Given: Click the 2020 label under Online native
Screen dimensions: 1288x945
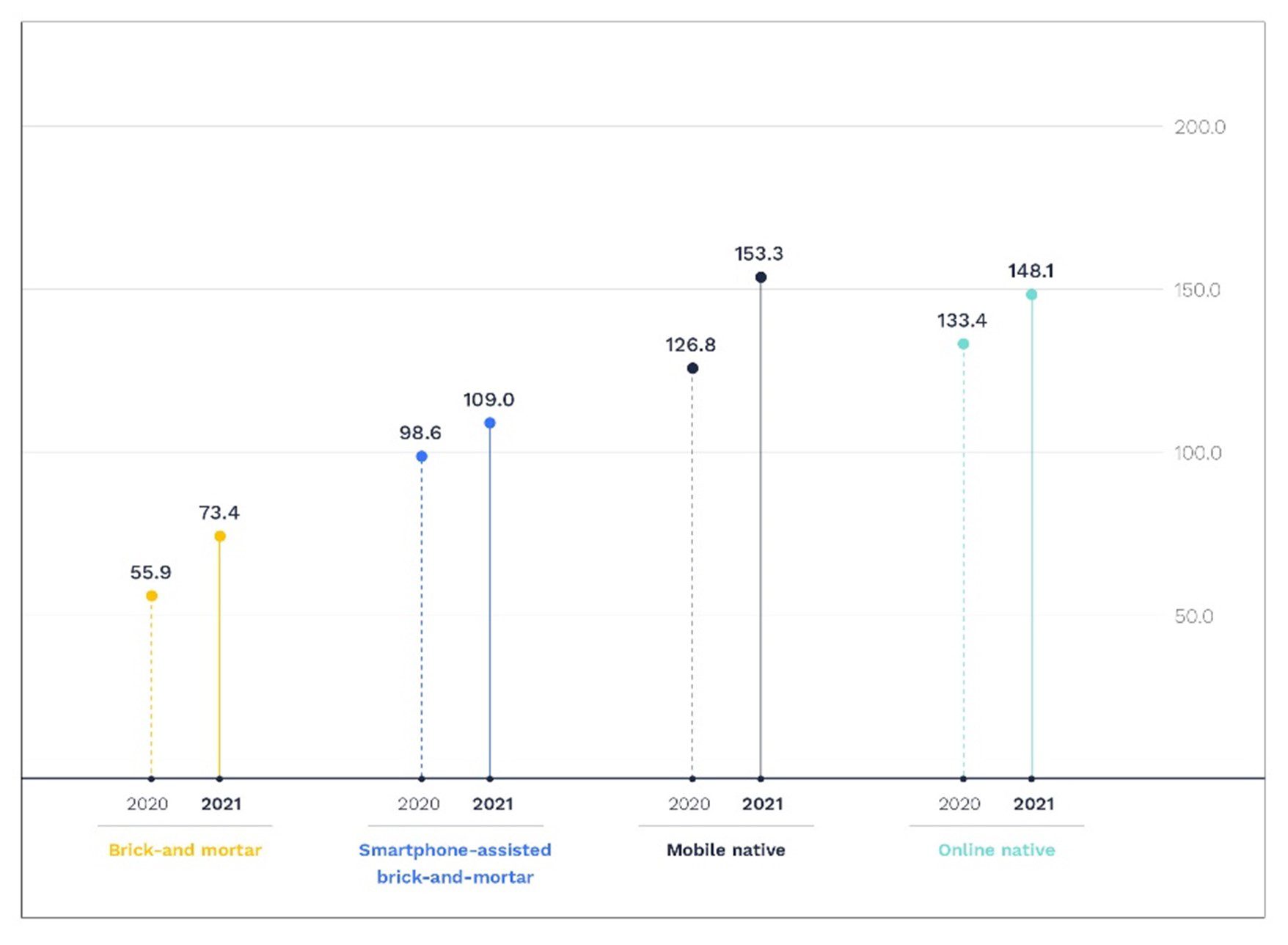Looking at the screenshot, I should (959, 803).
